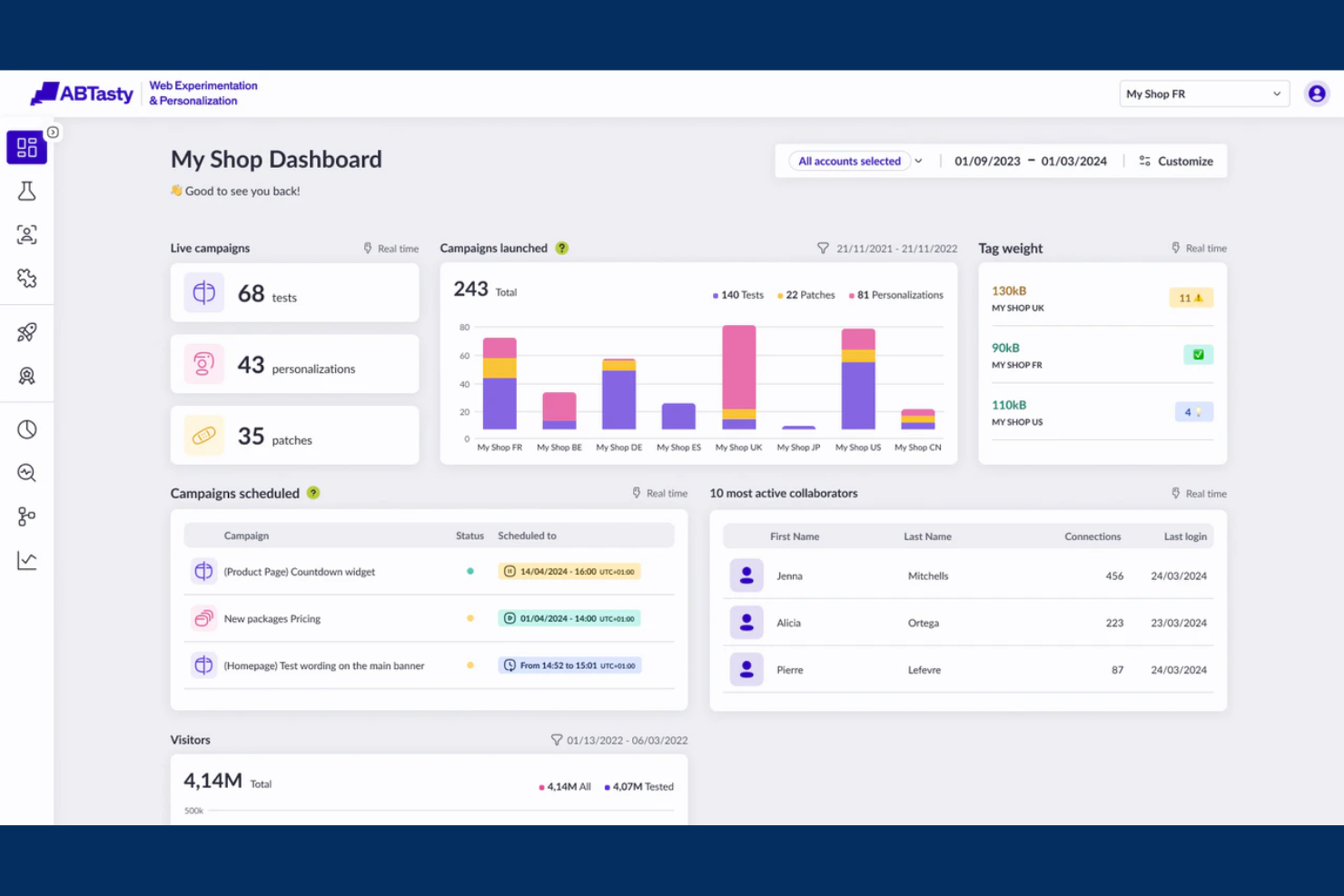
Task: Click the end date 01/03/2024
Action: pos(1074,161)
